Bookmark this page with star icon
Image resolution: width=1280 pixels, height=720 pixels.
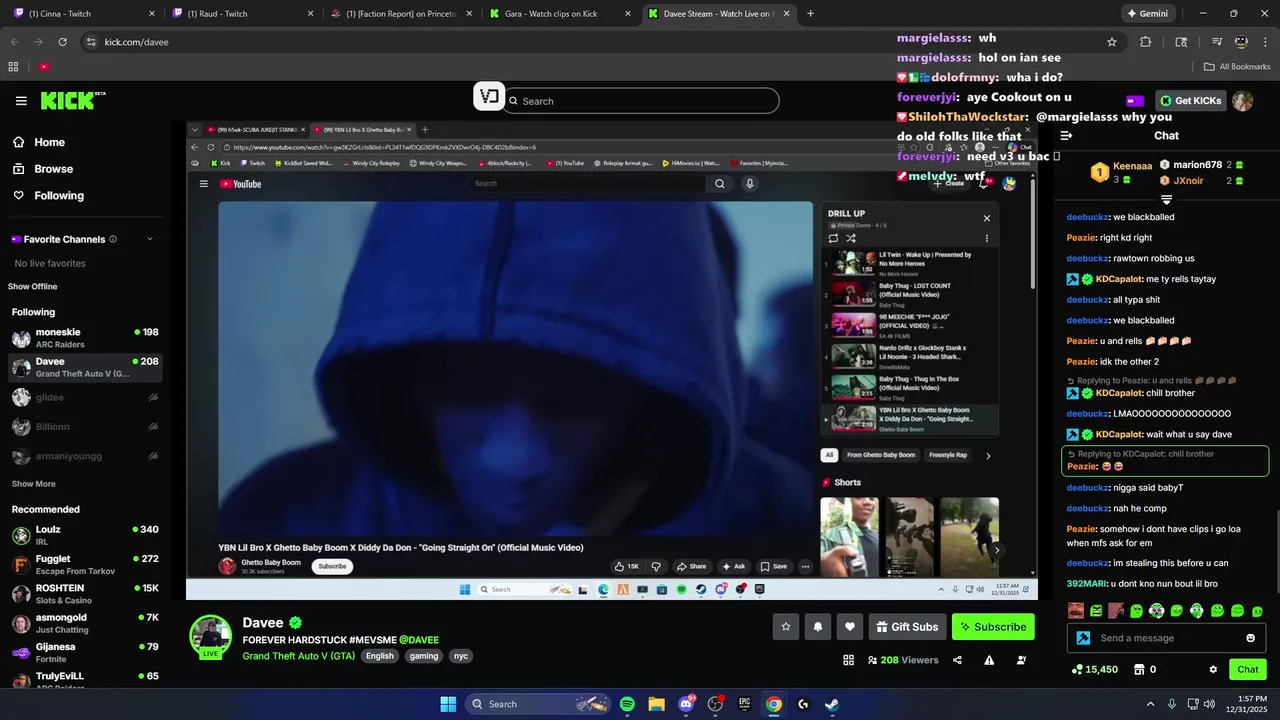1111,42
